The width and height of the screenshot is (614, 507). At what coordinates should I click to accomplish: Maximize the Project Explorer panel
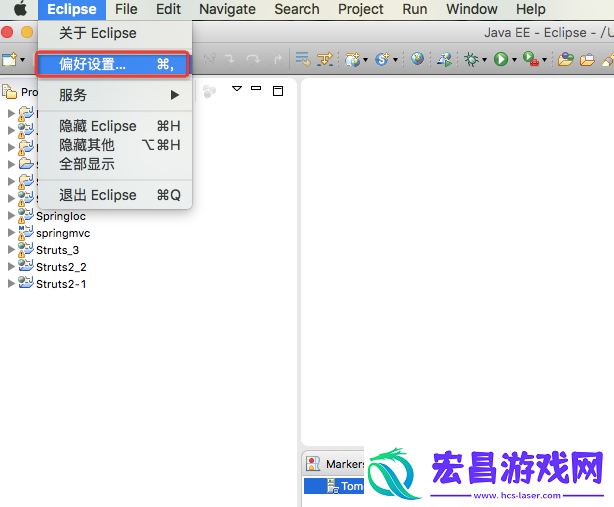point(278,91)
